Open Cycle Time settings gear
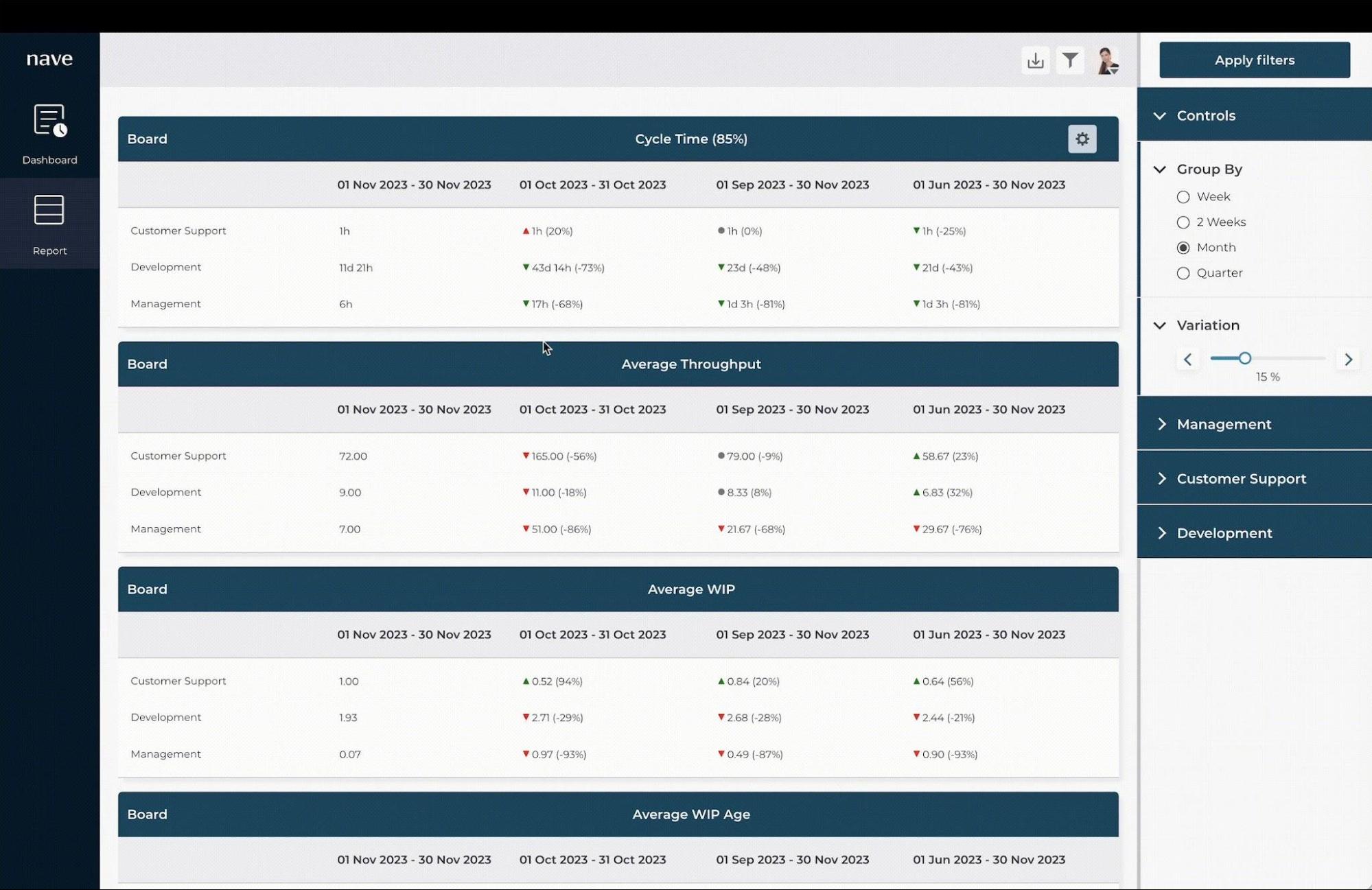 point(1082,139)
